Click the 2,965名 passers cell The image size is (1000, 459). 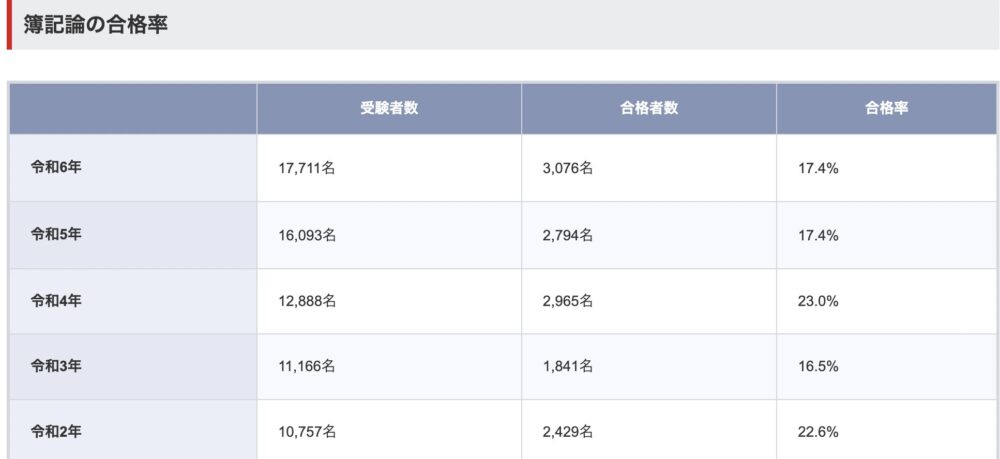point(649,302)
